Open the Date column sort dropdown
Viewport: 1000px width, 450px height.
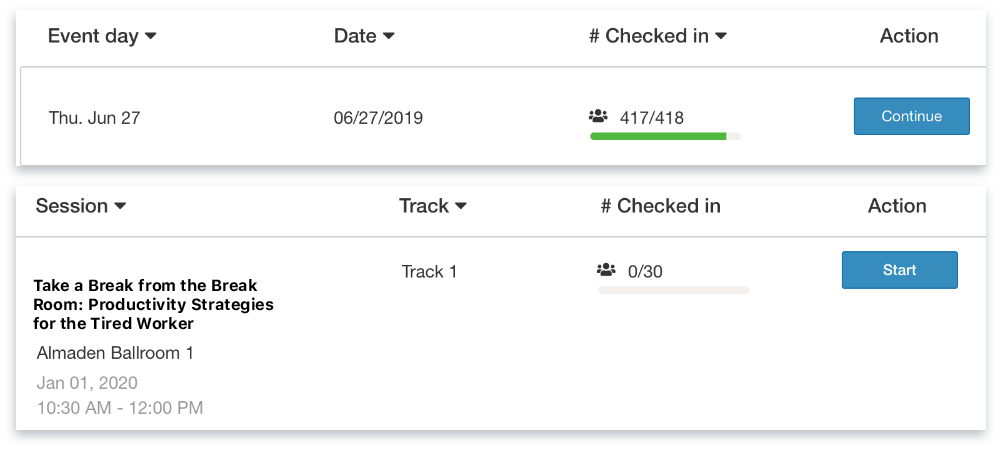click(x=364, y=36)
